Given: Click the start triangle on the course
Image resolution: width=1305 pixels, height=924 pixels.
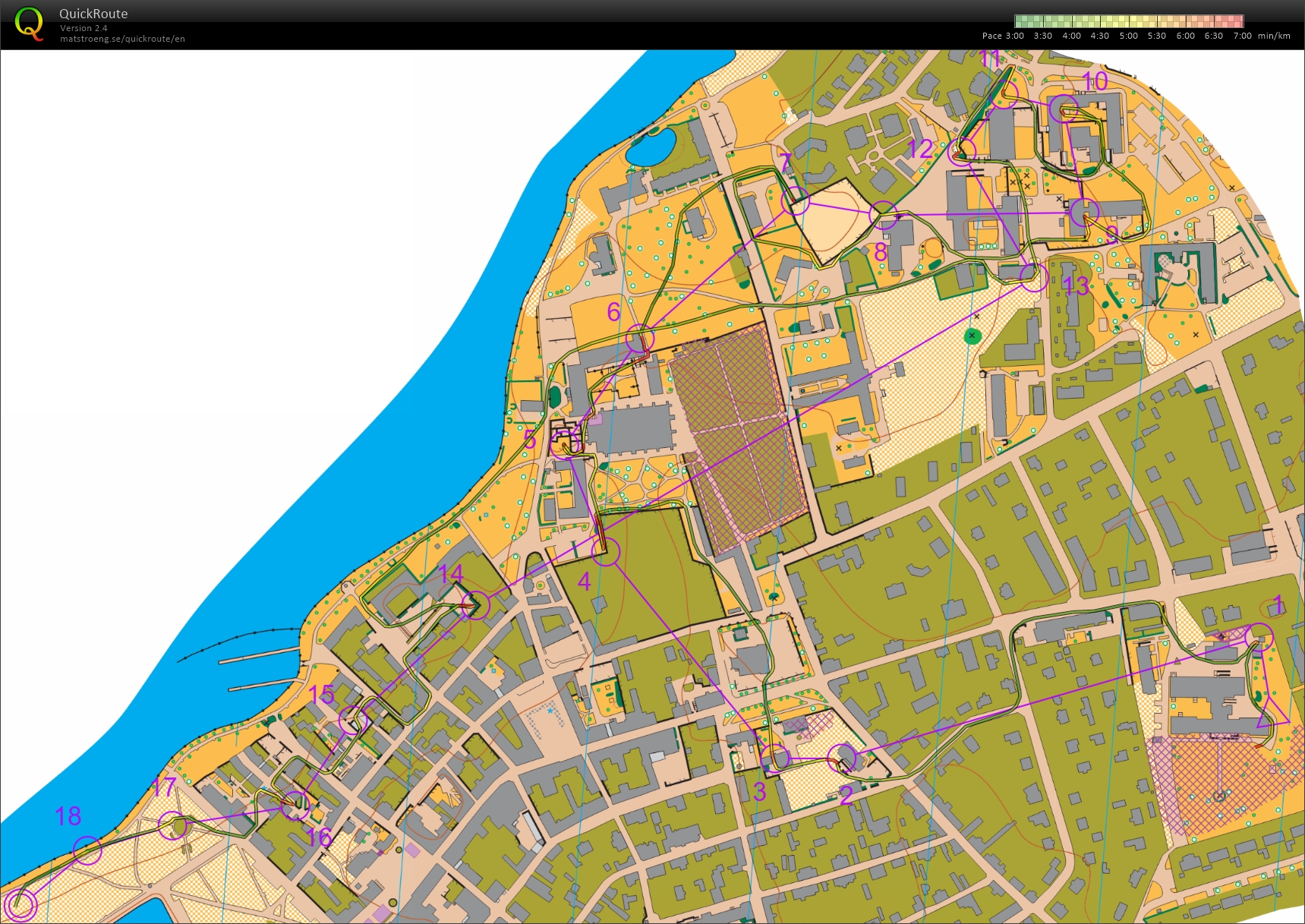Looking at the screenshot, I should (1272, 715).
